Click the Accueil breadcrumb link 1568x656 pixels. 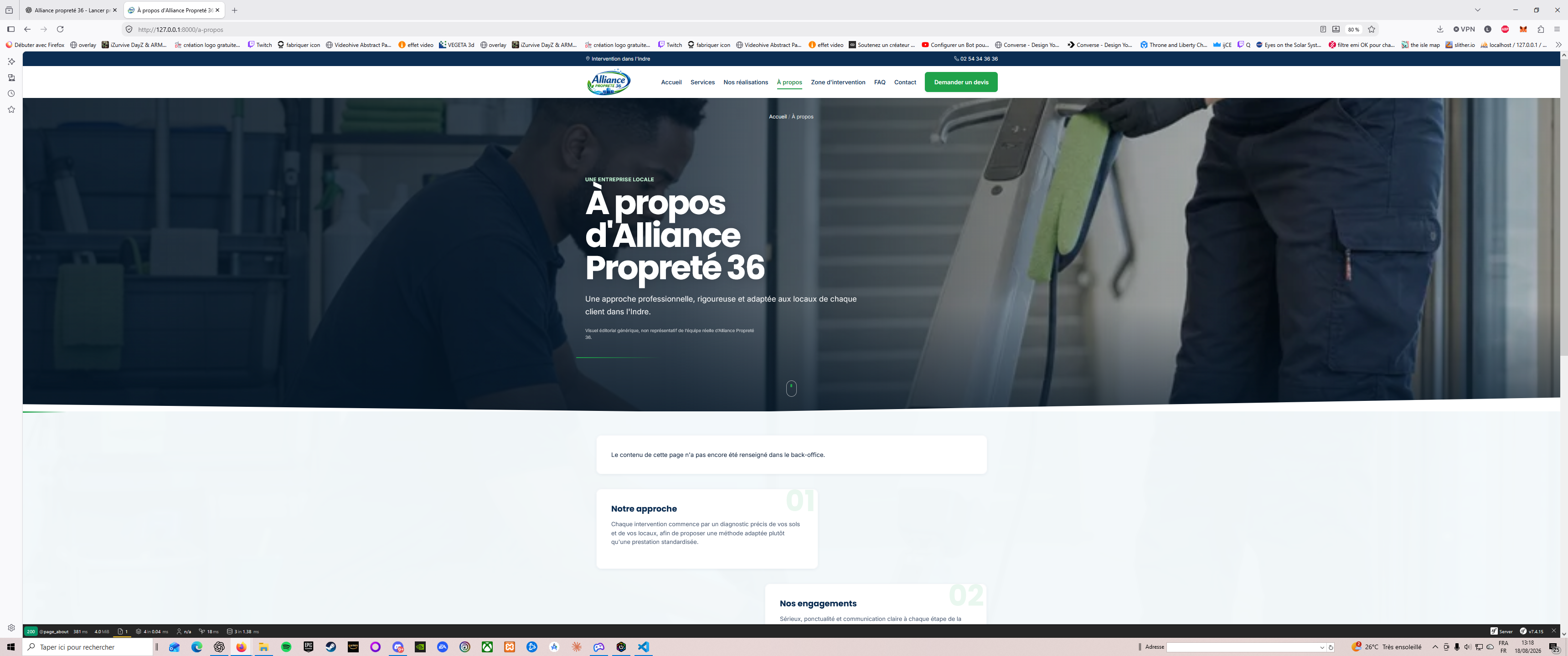click(777, 116)
